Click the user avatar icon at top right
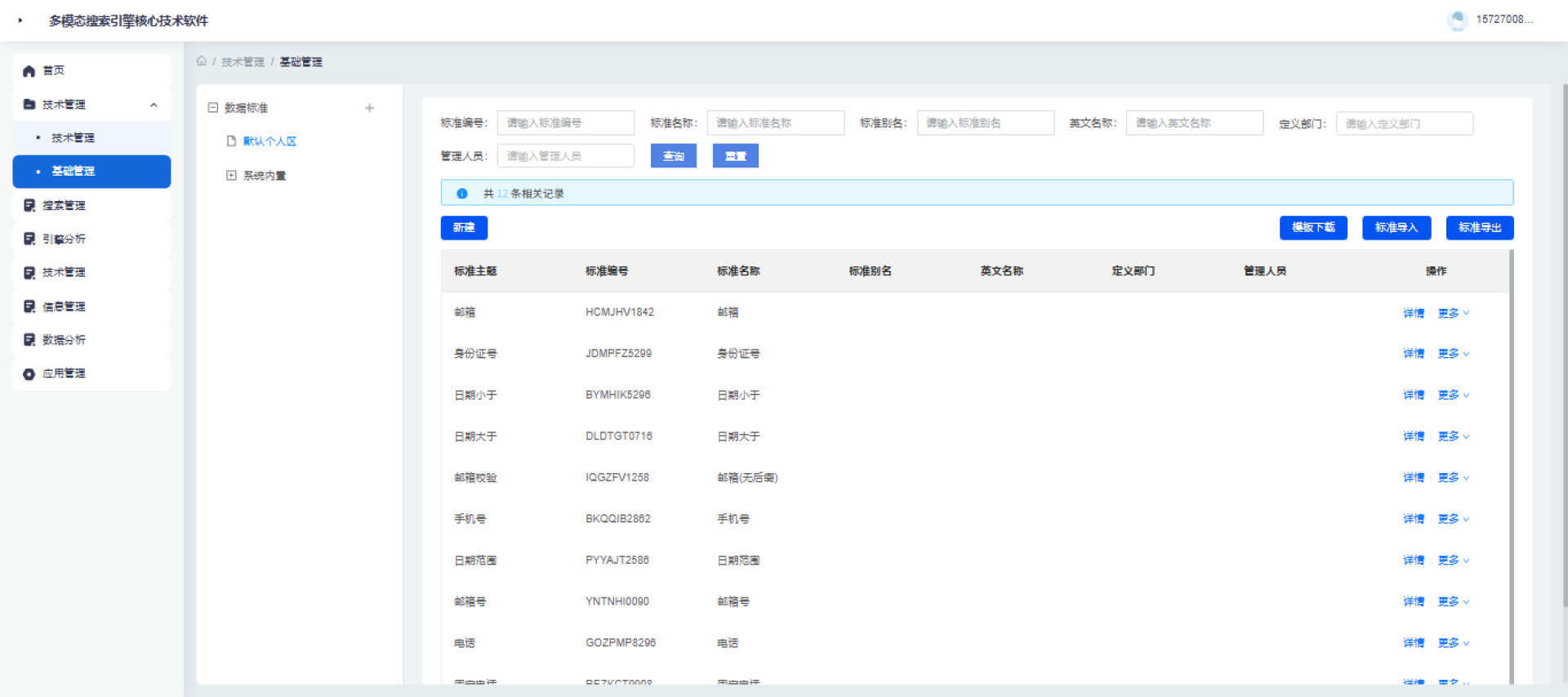 coord(1457,20)
